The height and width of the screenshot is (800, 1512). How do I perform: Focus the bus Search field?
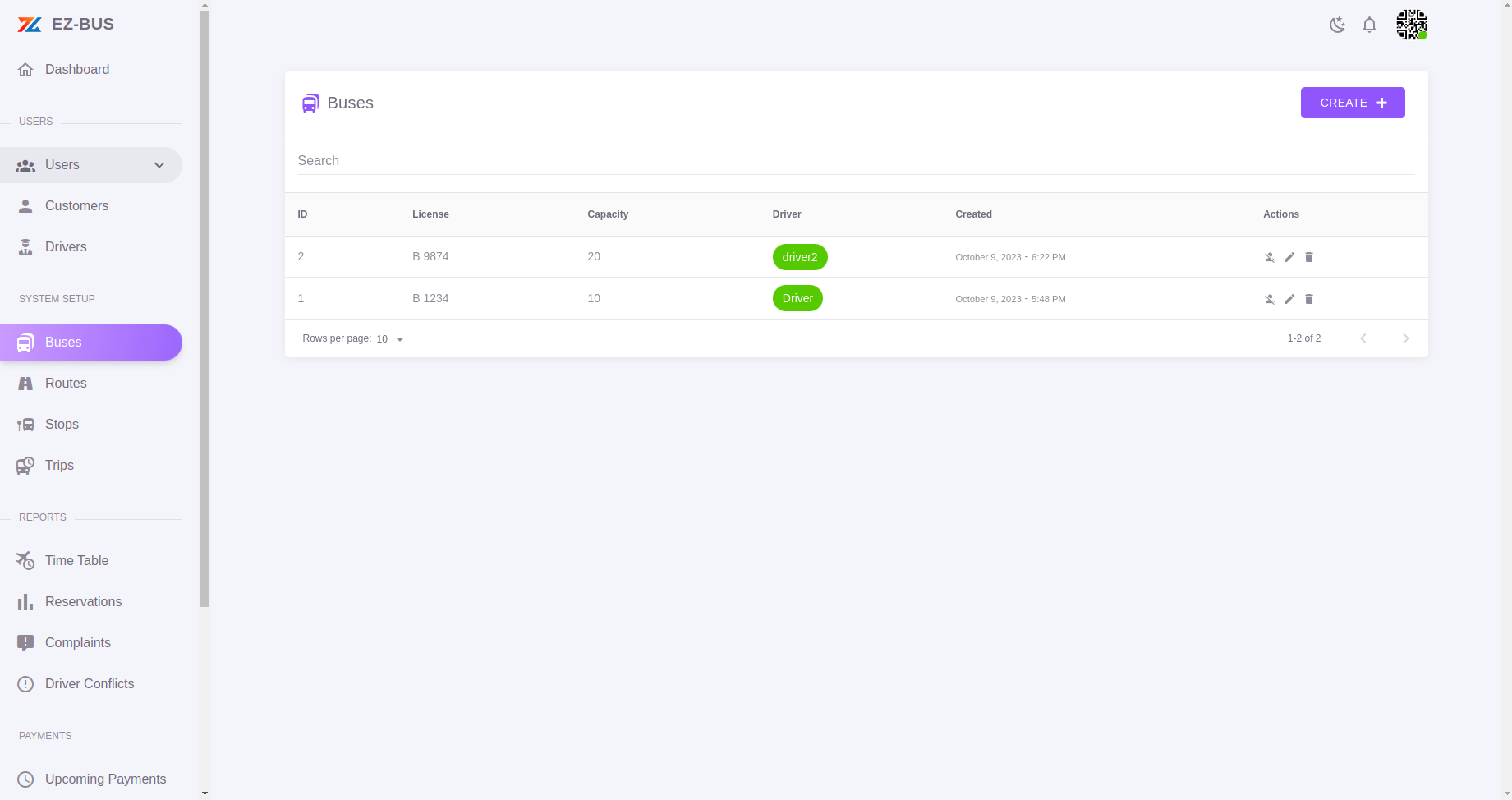click(x=856, y=161)
